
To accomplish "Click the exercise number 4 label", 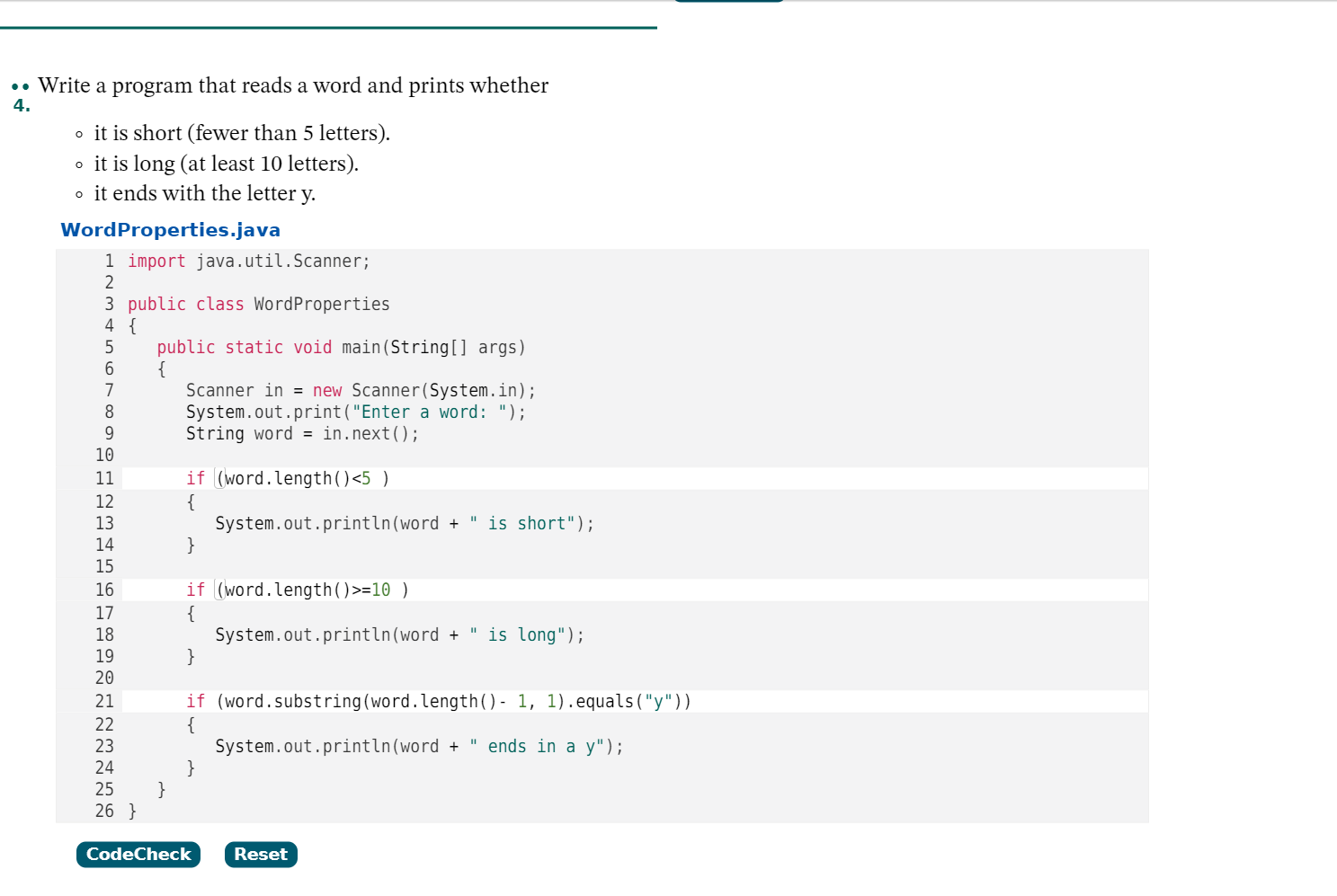I will pos(20,105).
